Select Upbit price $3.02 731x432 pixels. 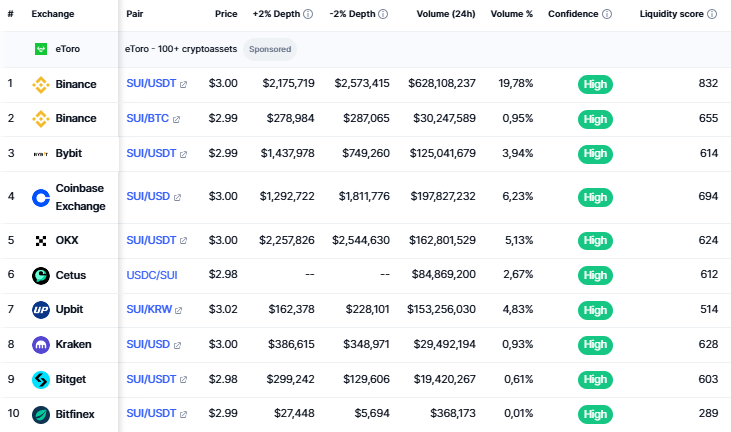point(223,309)
